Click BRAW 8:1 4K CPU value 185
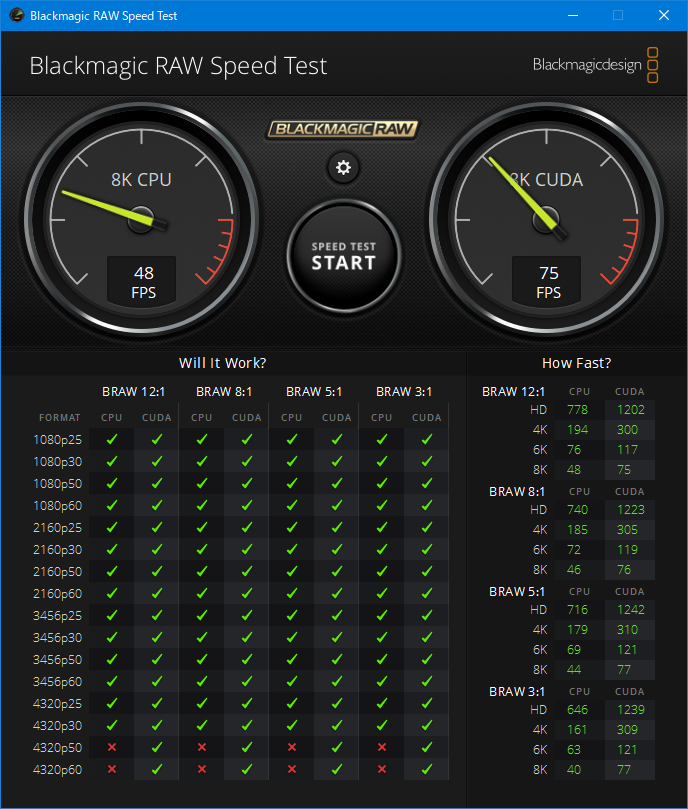Image resolution: width=688 pixels, height=809 pixels. click(x=577, y=529)
